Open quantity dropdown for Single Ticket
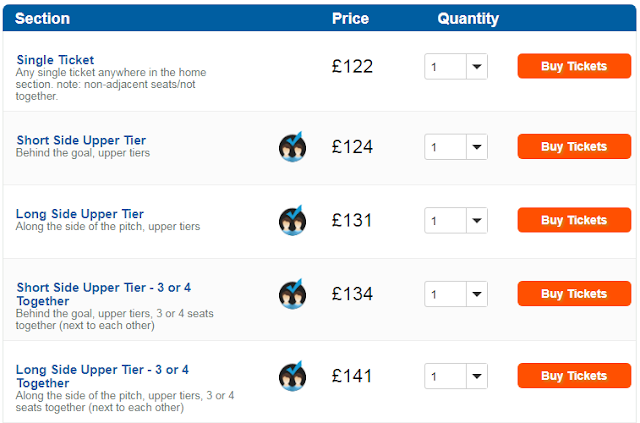 point(455,67)
